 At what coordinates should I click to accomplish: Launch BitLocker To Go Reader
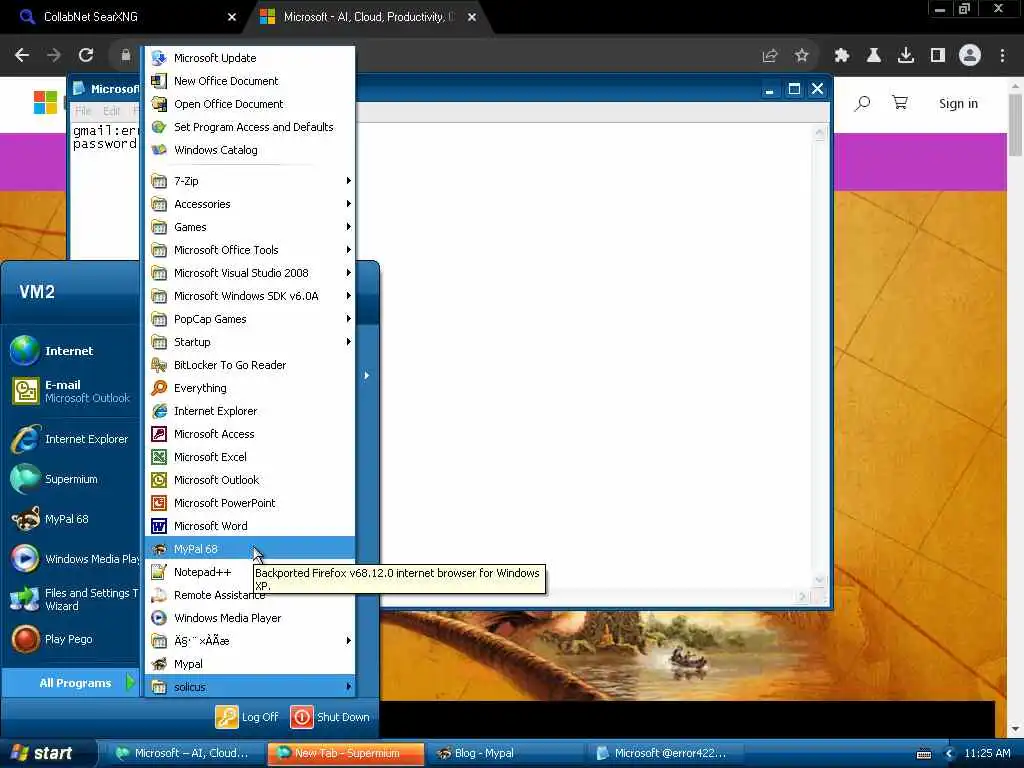click(x=249, y=365)
